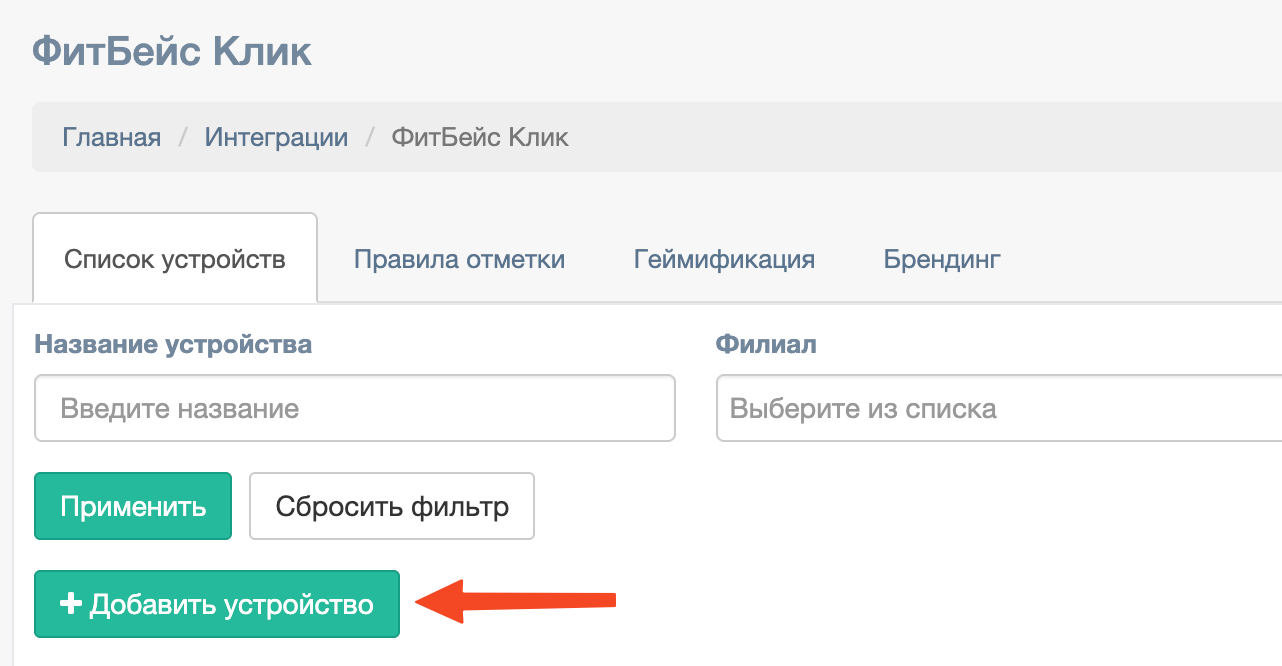This screenshot has height=666, width=1282.
Task: Click the slash separator after Интеграции
Action: pos(370,137)
